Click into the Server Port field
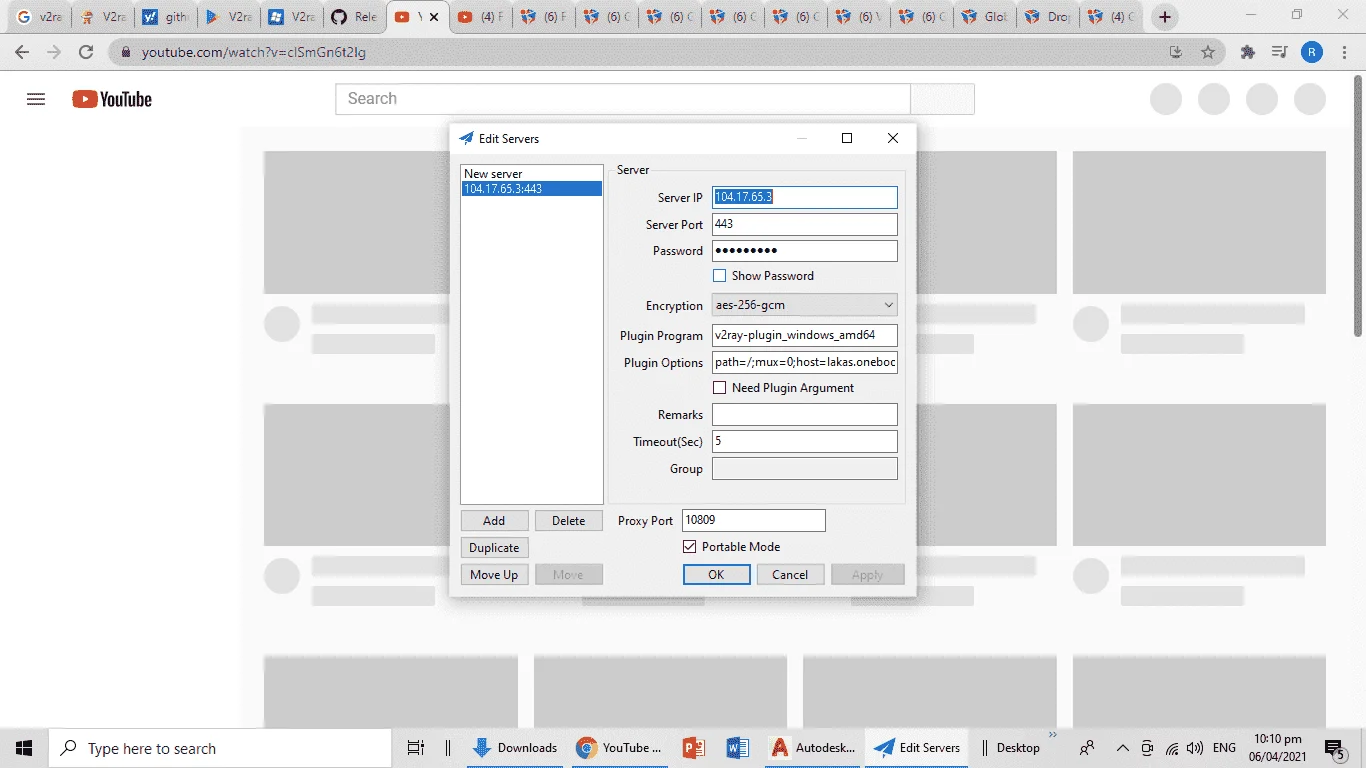This screenshot has height=768, width=1366. coord(805,224)
